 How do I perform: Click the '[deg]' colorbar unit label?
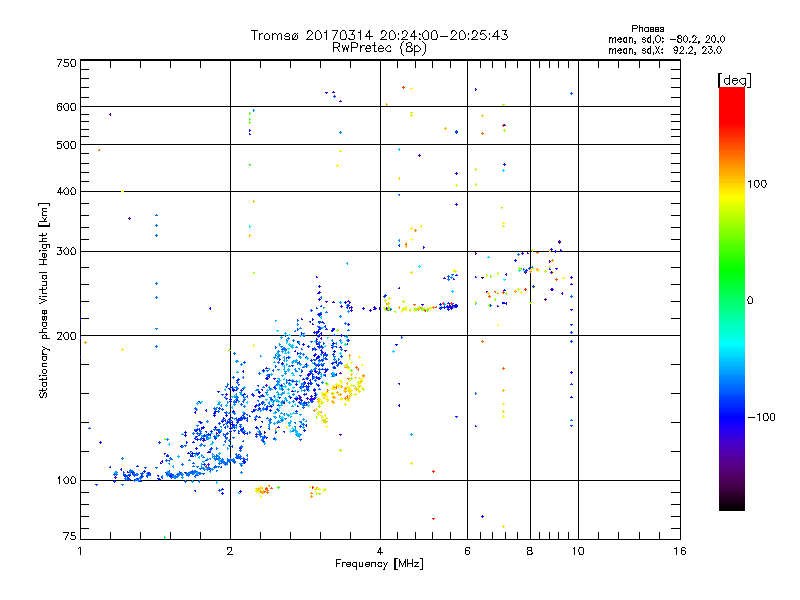pos(734,80)
